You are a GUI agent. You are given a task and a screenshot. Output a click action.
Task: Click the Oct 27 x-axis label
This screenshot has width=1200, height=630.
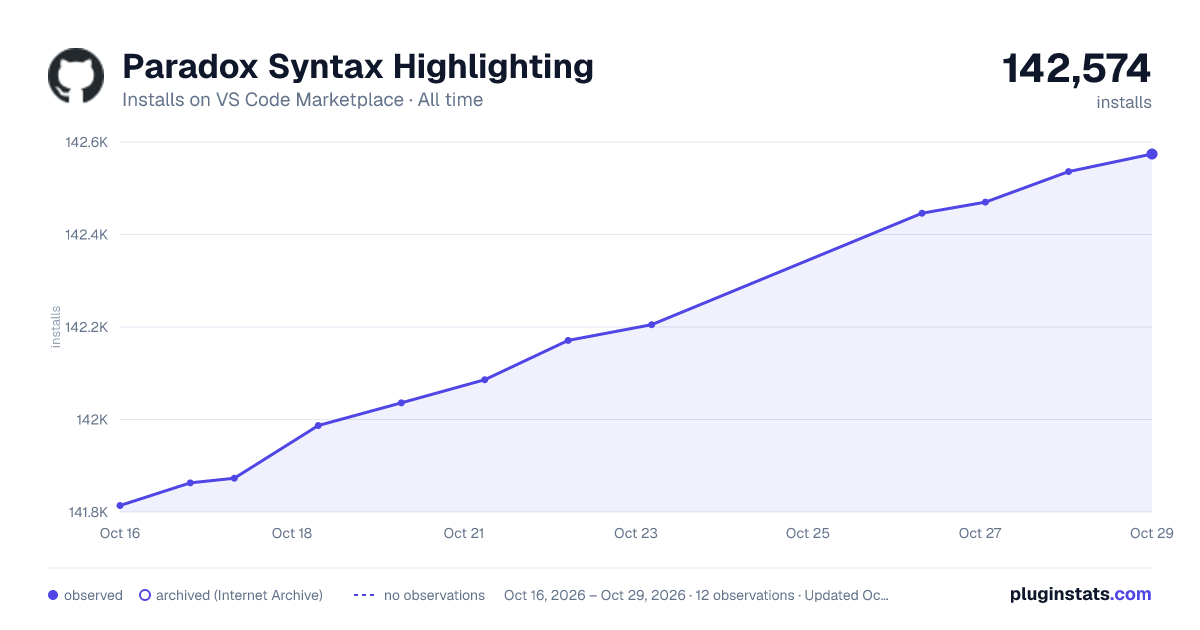(980, 533)
